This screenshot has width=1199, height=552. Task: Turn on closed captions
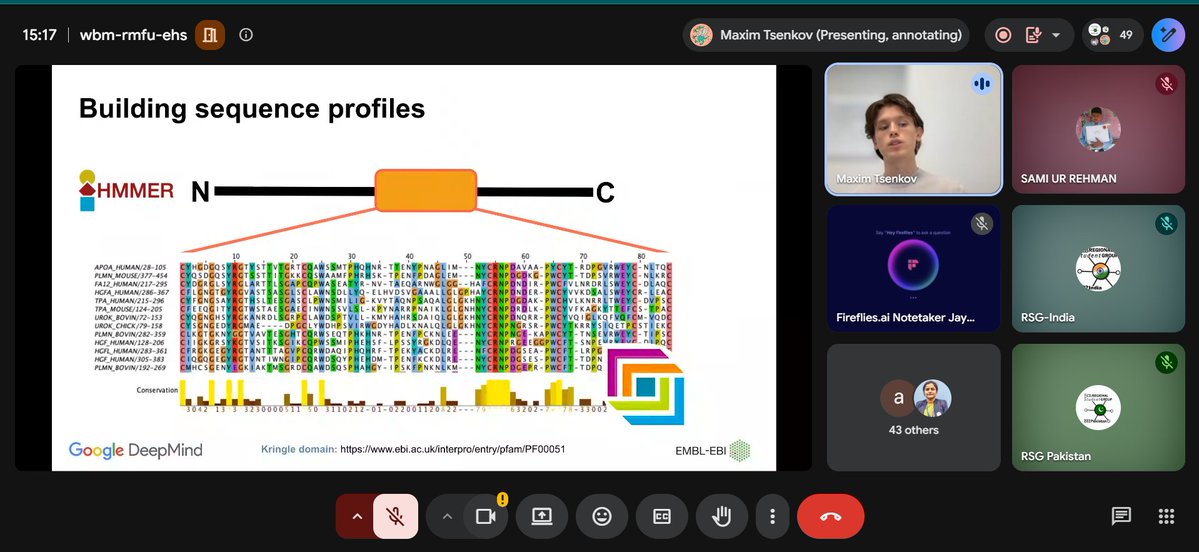[661, 516]
